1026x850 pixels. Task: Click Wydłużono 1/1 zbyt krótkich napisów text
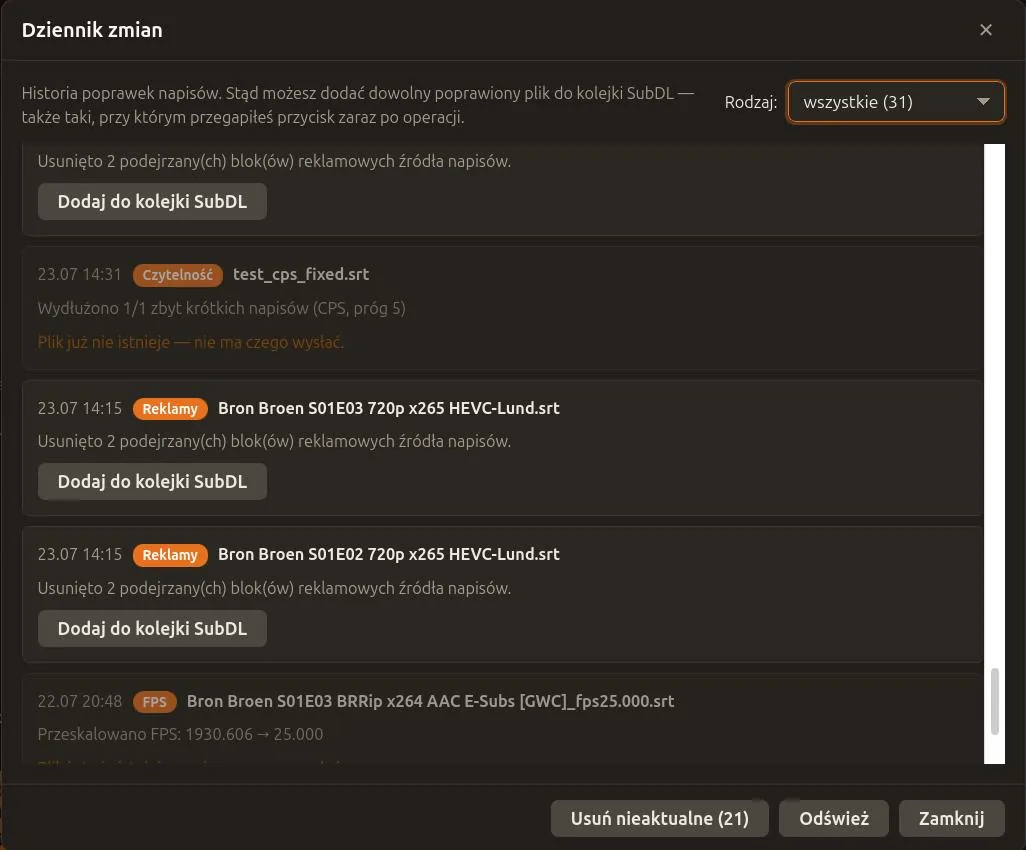pyautogui.click(x=221, y=308)
